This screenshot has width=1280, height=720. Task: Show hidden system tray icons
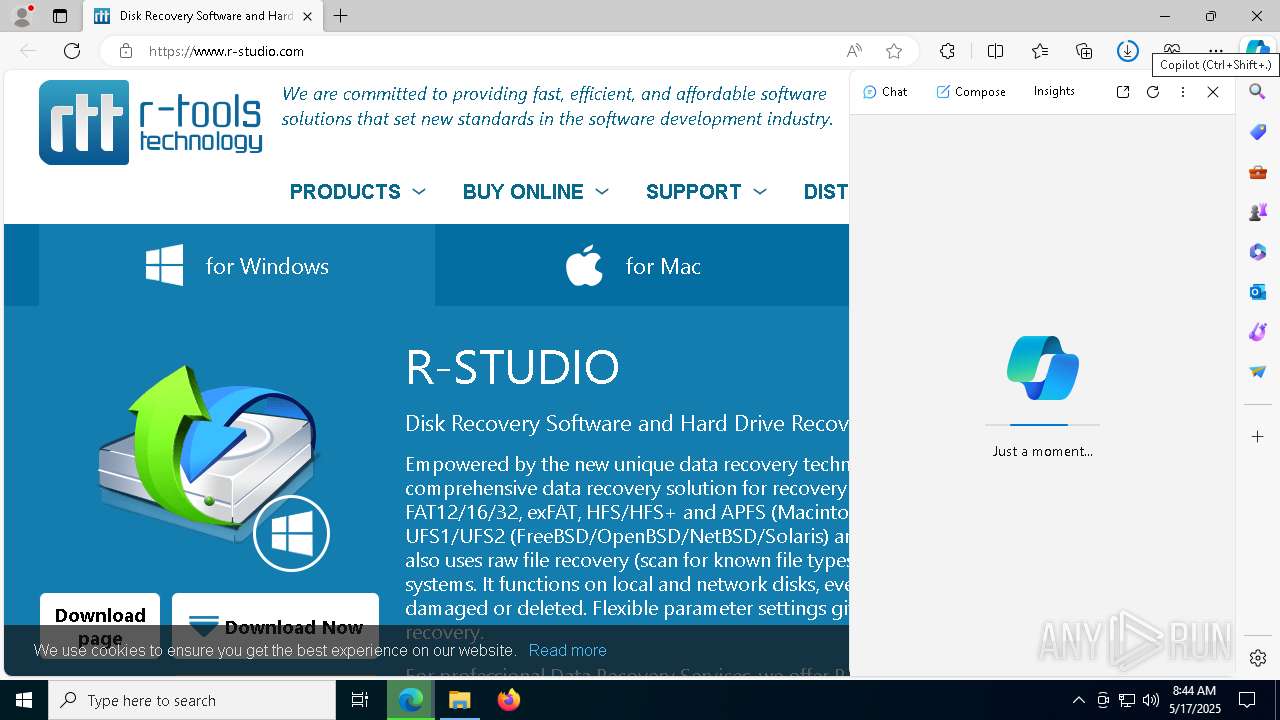click(1078, 700)
